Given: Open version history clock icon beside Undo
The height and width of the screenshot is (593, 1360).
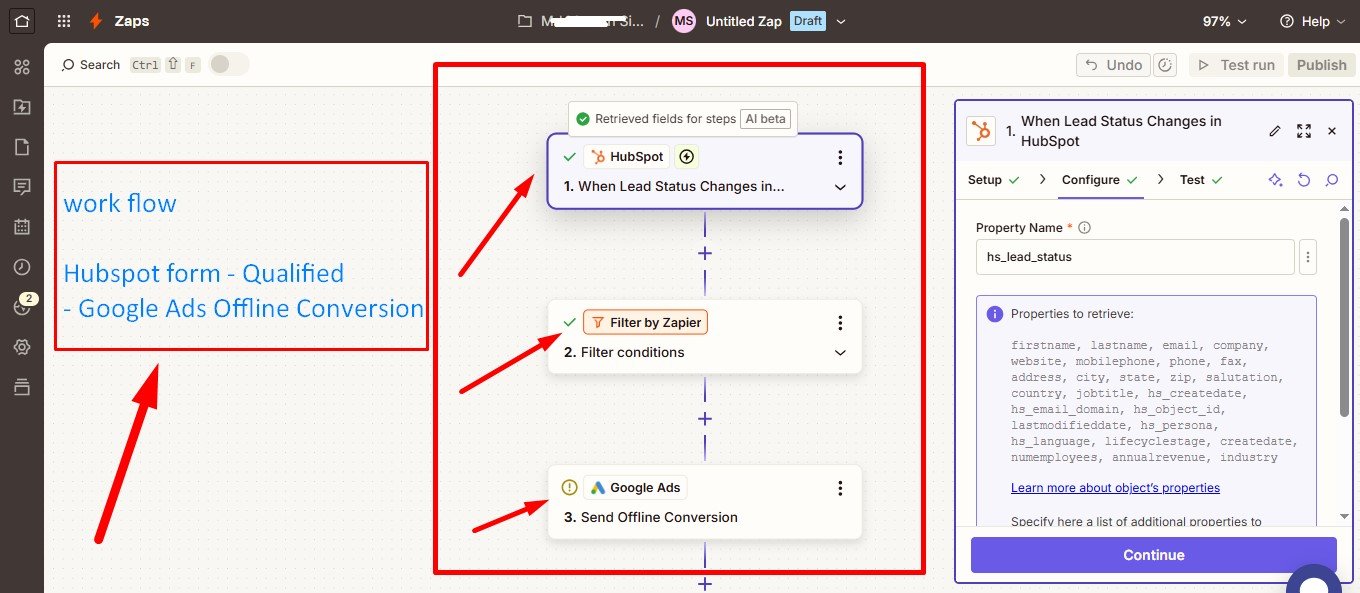Looking at the screenshot, I should [x=1165, y=65].
